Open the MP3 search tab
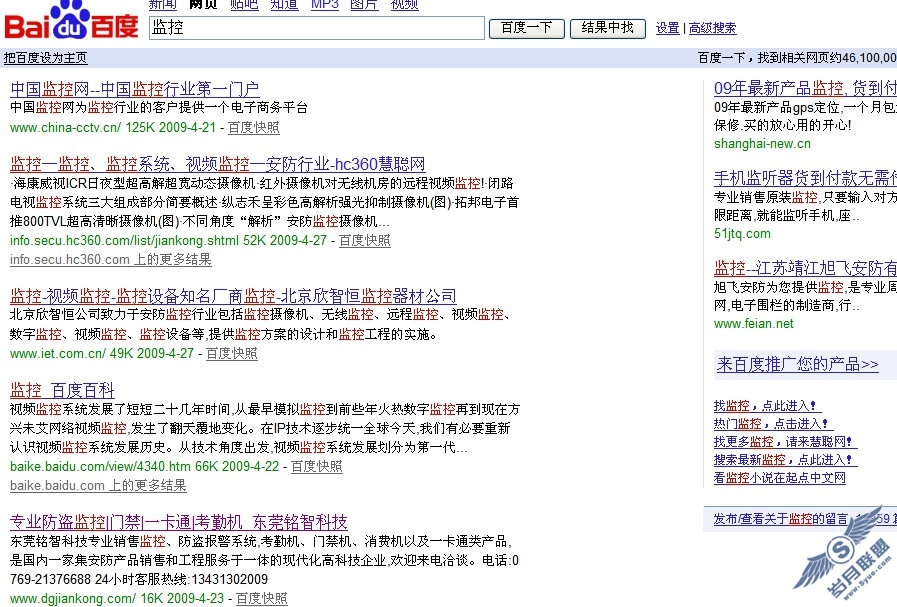Viewport: 897px width, 607px height. (325, 5)
